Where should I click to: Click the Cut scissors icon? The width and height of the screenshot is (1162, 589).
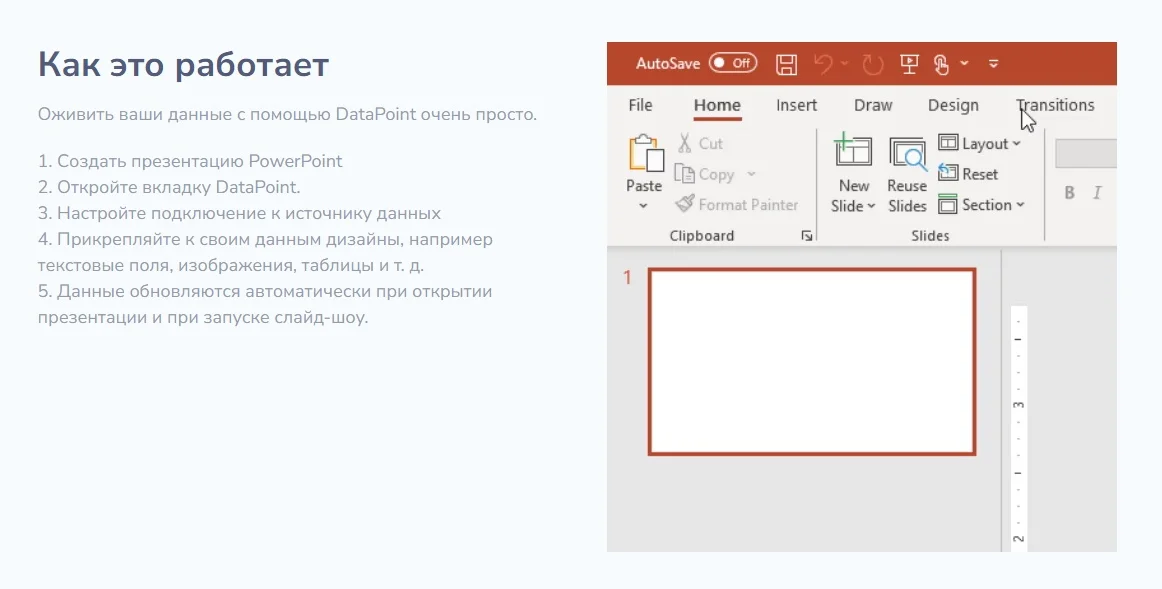[x=685, y=143]
